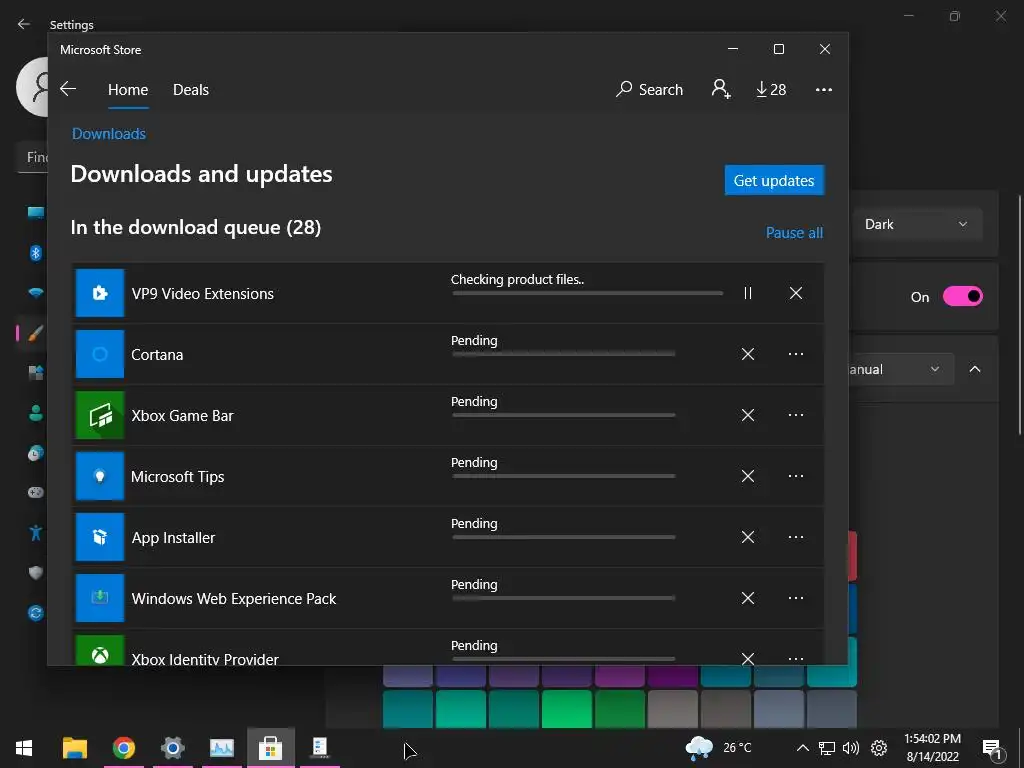Open the weather widget showing 26 °C
Screen dimensions: 1024x768
pyautogui.click(x=718, y=748)
